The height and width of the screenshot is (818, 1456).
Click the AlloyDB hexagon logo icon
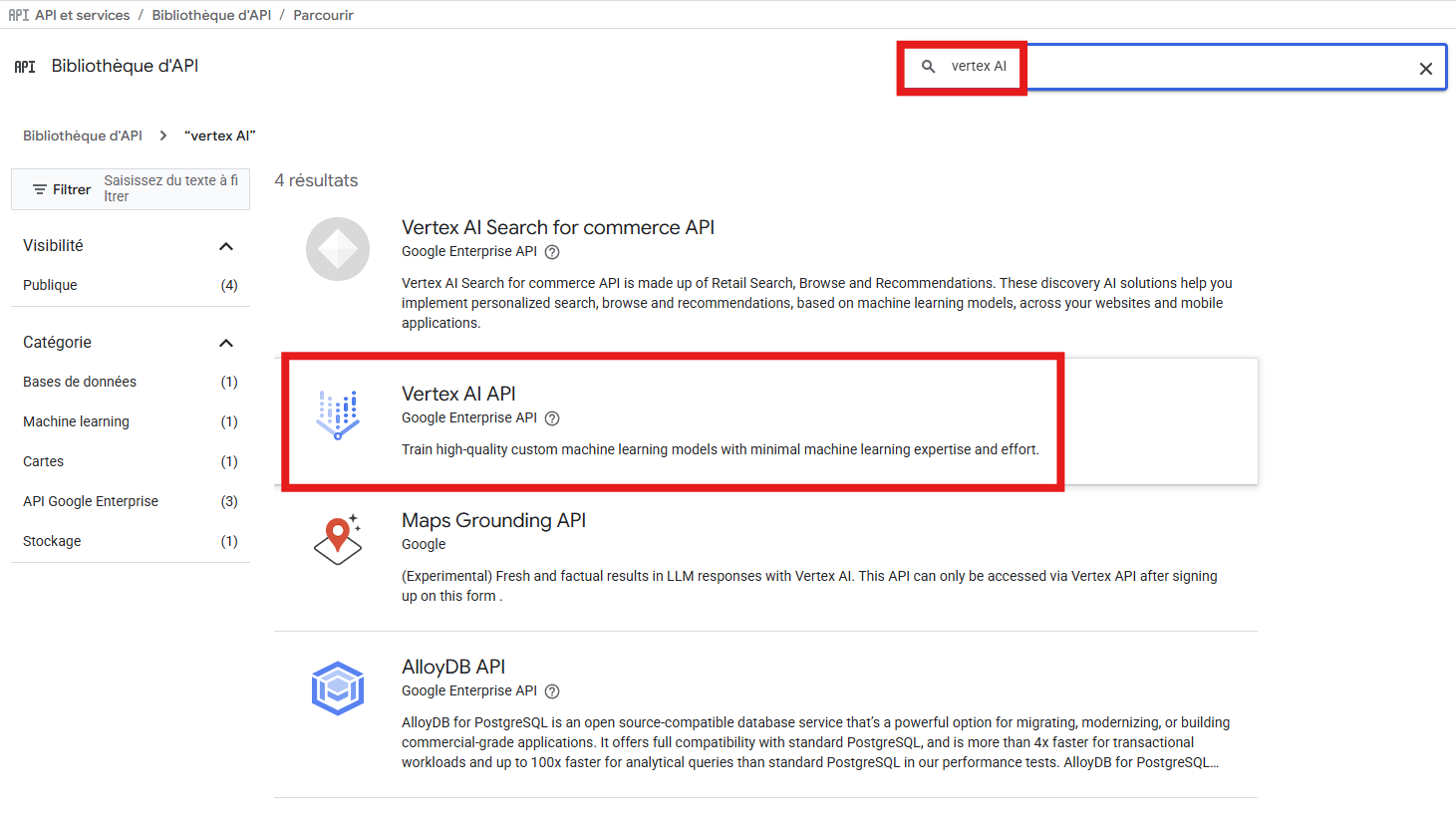coord(338,688)
